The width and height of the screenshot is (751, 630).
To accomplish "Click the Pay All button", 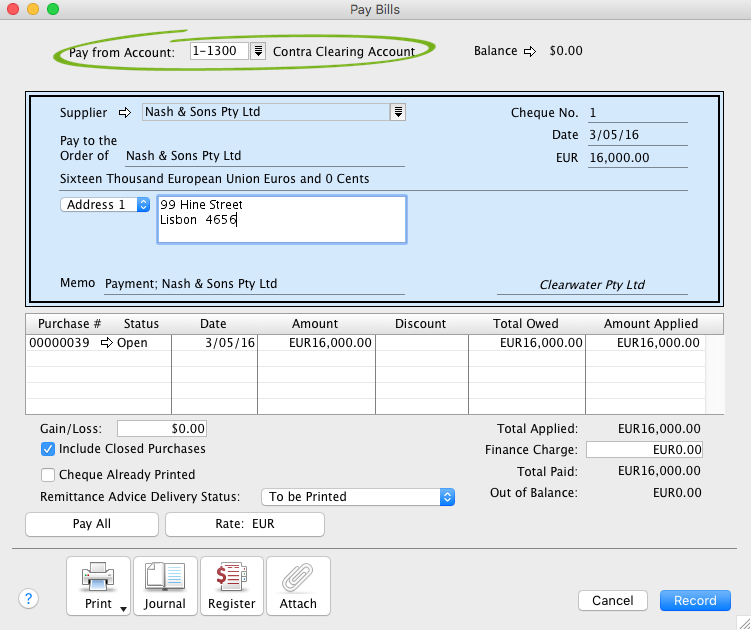I will [x=91, y=524].
